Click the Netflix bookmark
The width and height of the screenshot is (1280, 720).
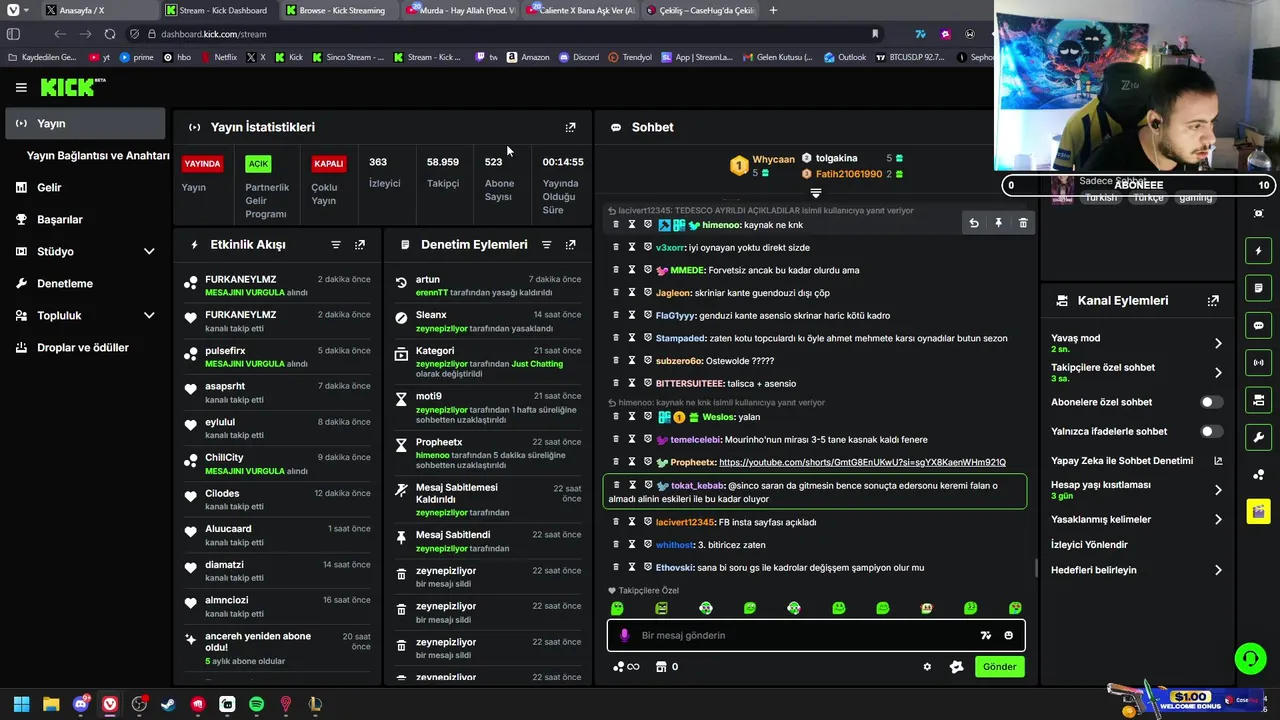click(x=218, y=57)
